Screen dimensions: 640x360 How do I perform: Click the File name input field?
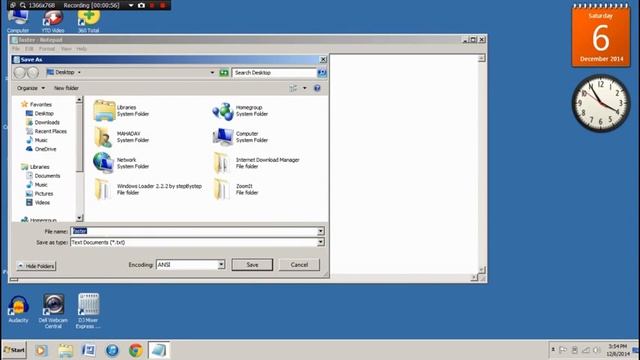194,231
